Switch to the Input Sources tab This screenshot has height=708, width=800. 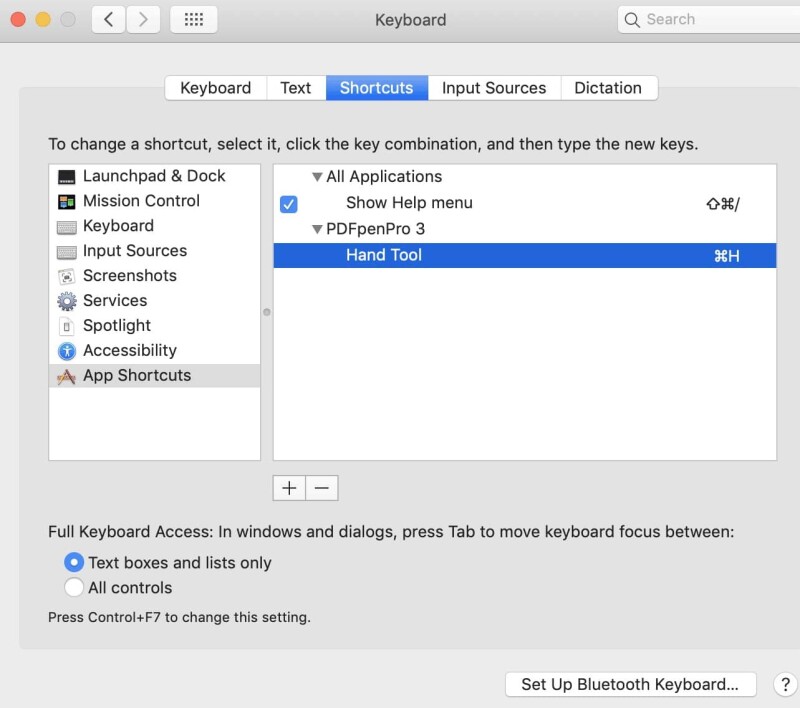click(494, 88)
